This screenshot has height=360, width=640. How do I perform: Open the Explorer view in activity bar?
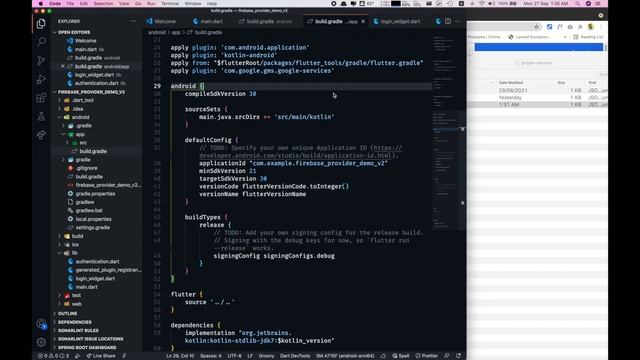coord(41,24)
